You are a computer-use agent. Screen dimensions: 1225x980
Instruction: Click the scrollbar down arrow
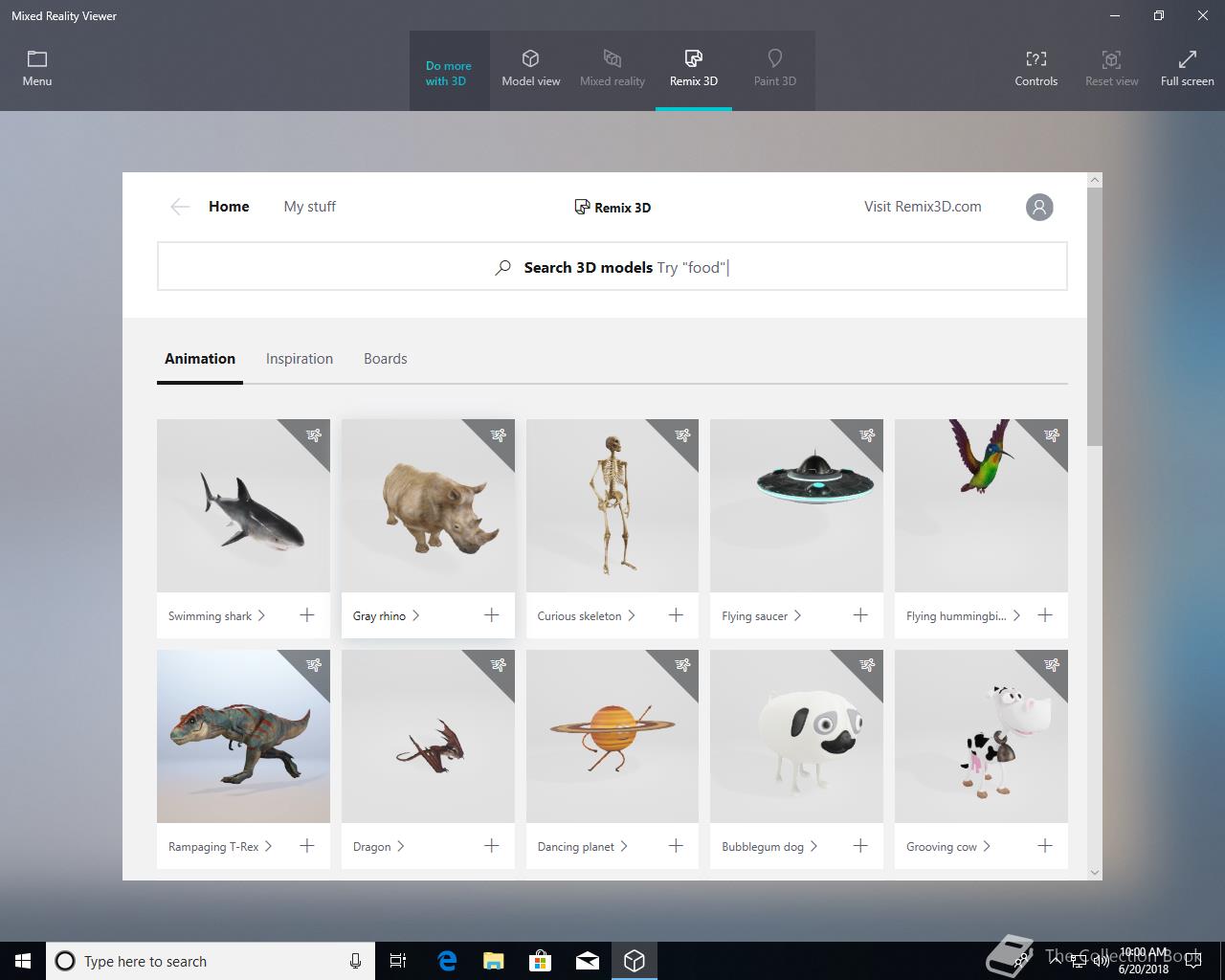(1095, 873)
